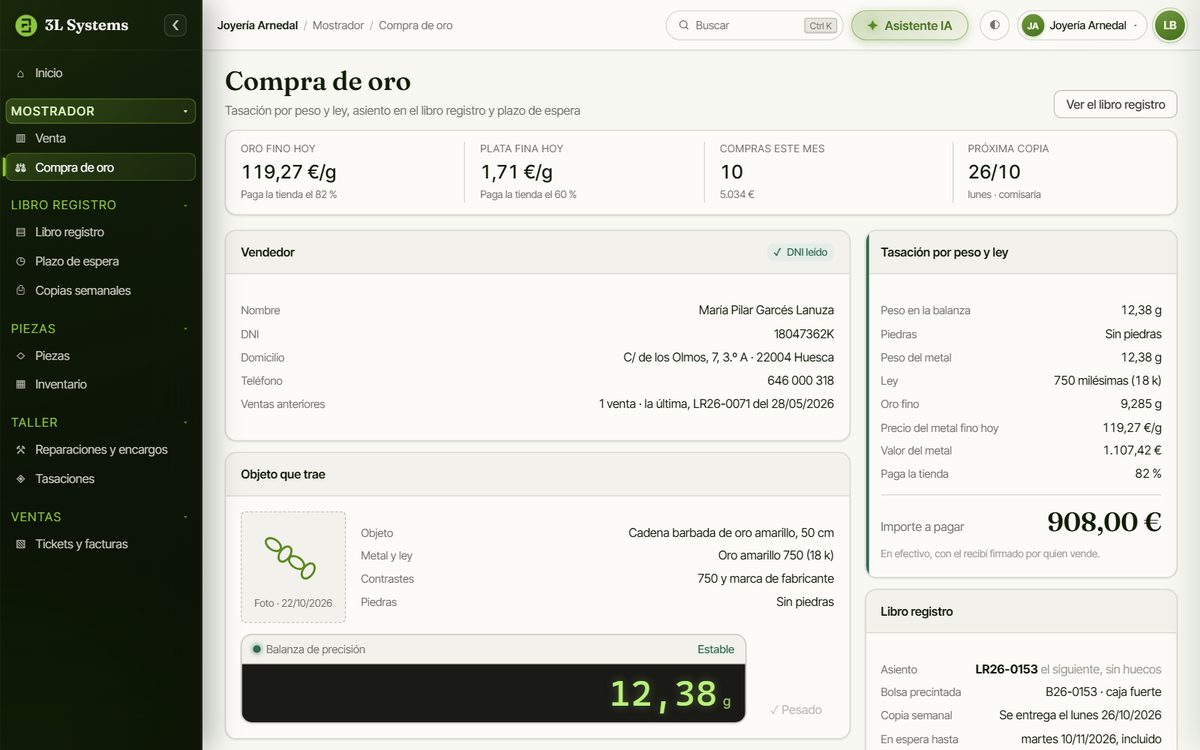
Task: Open Inicio home icon in sidebar
Action: 21,73
